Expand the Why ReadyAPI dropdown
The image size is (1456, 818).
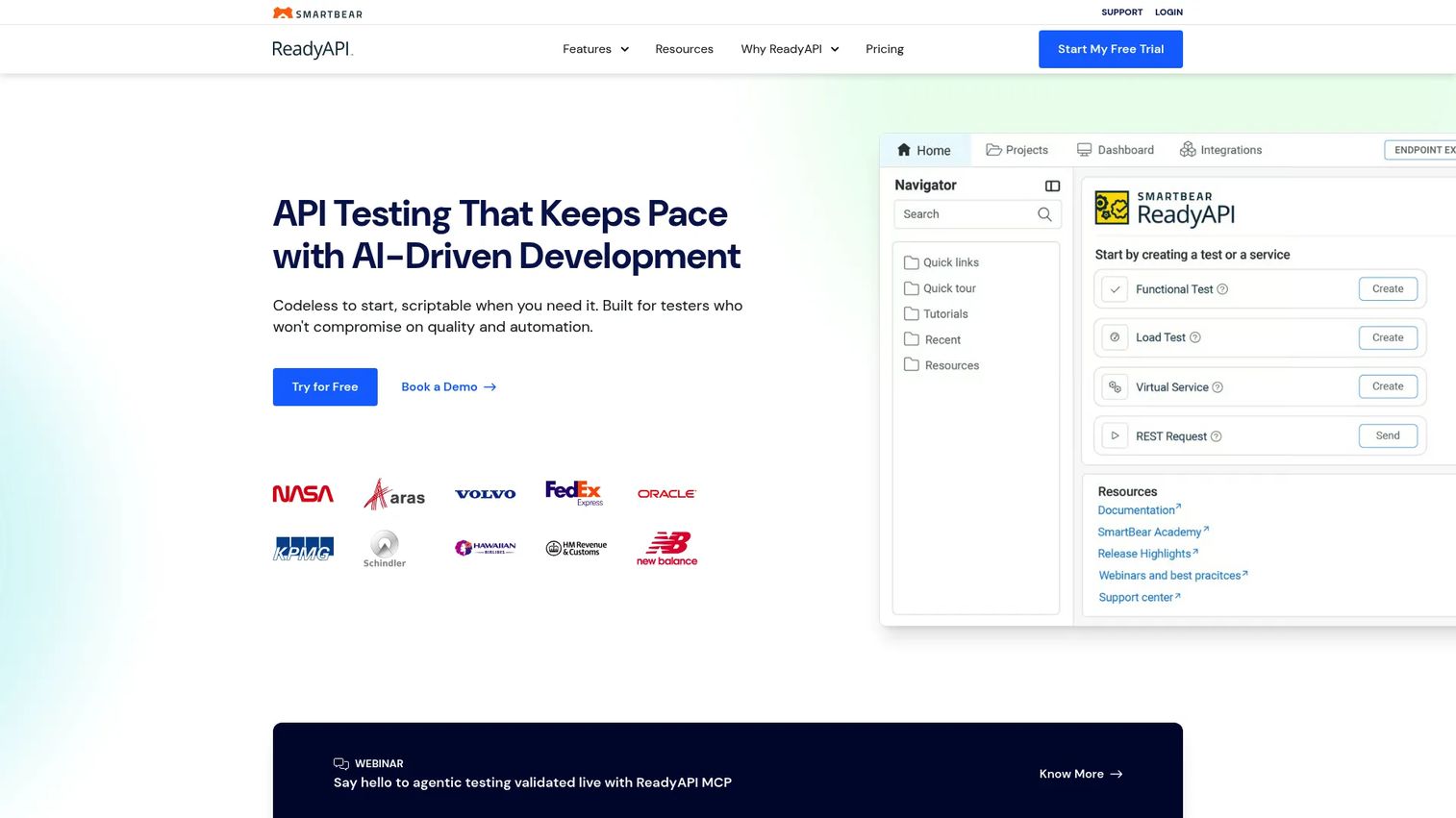790,49
